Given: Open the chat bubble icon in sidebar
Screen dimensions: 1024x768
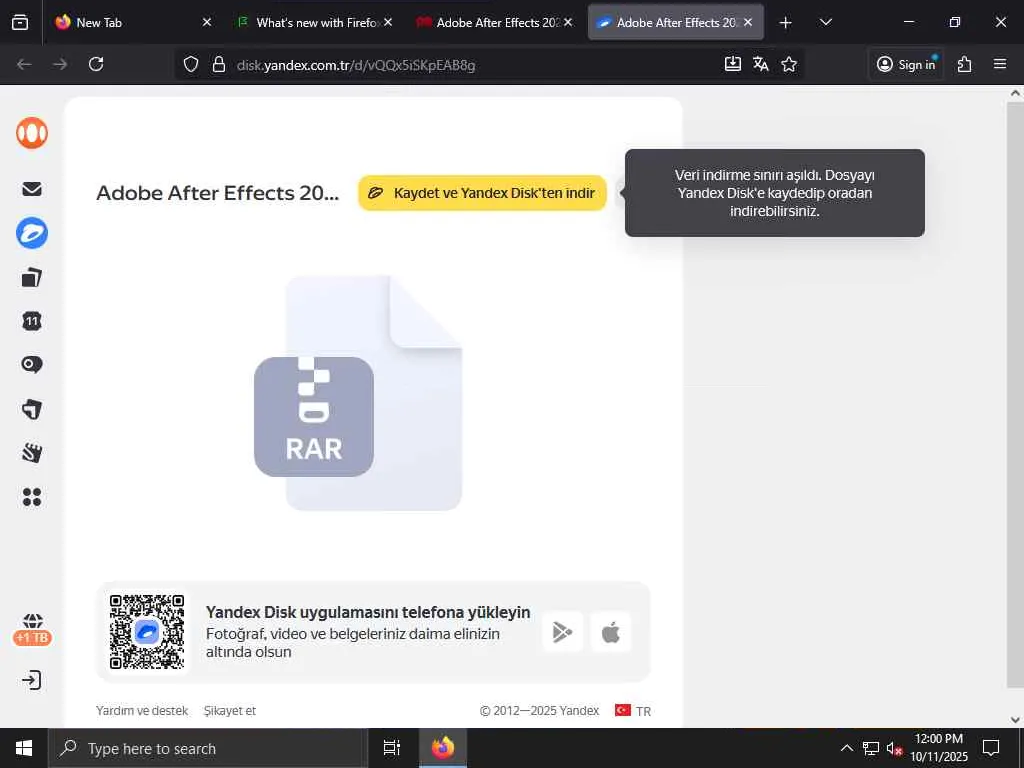Looking at the screenshot, I should 32,364.
